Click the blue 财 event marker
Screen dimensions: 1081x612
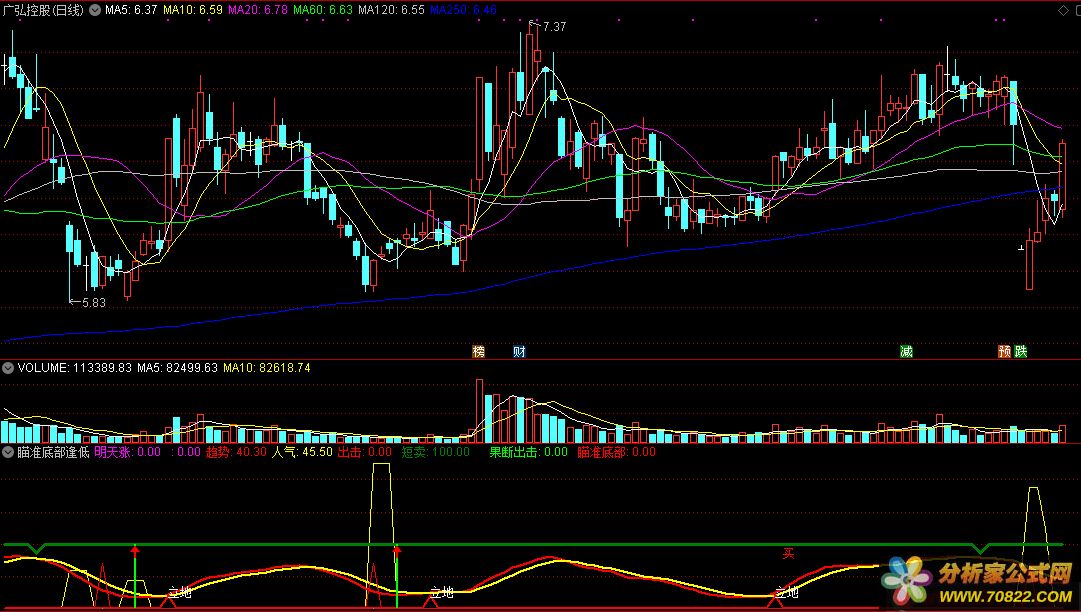pos(519,351)
